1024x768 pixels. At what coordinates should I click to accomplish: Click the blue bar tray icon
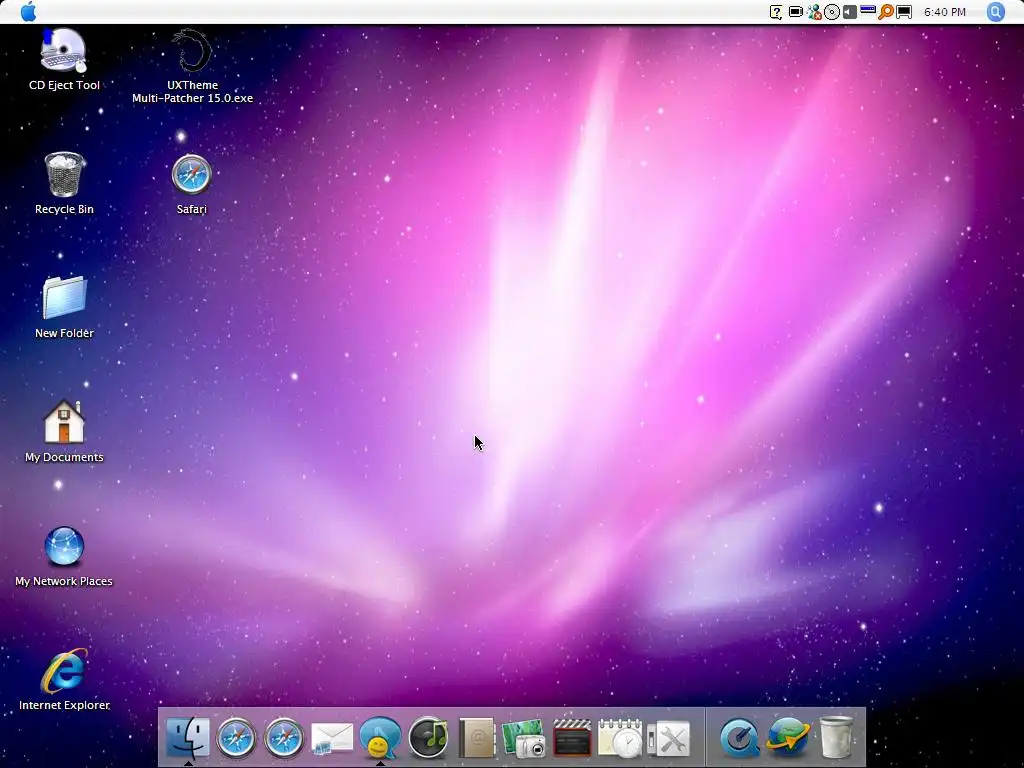(x=867, y=10)
